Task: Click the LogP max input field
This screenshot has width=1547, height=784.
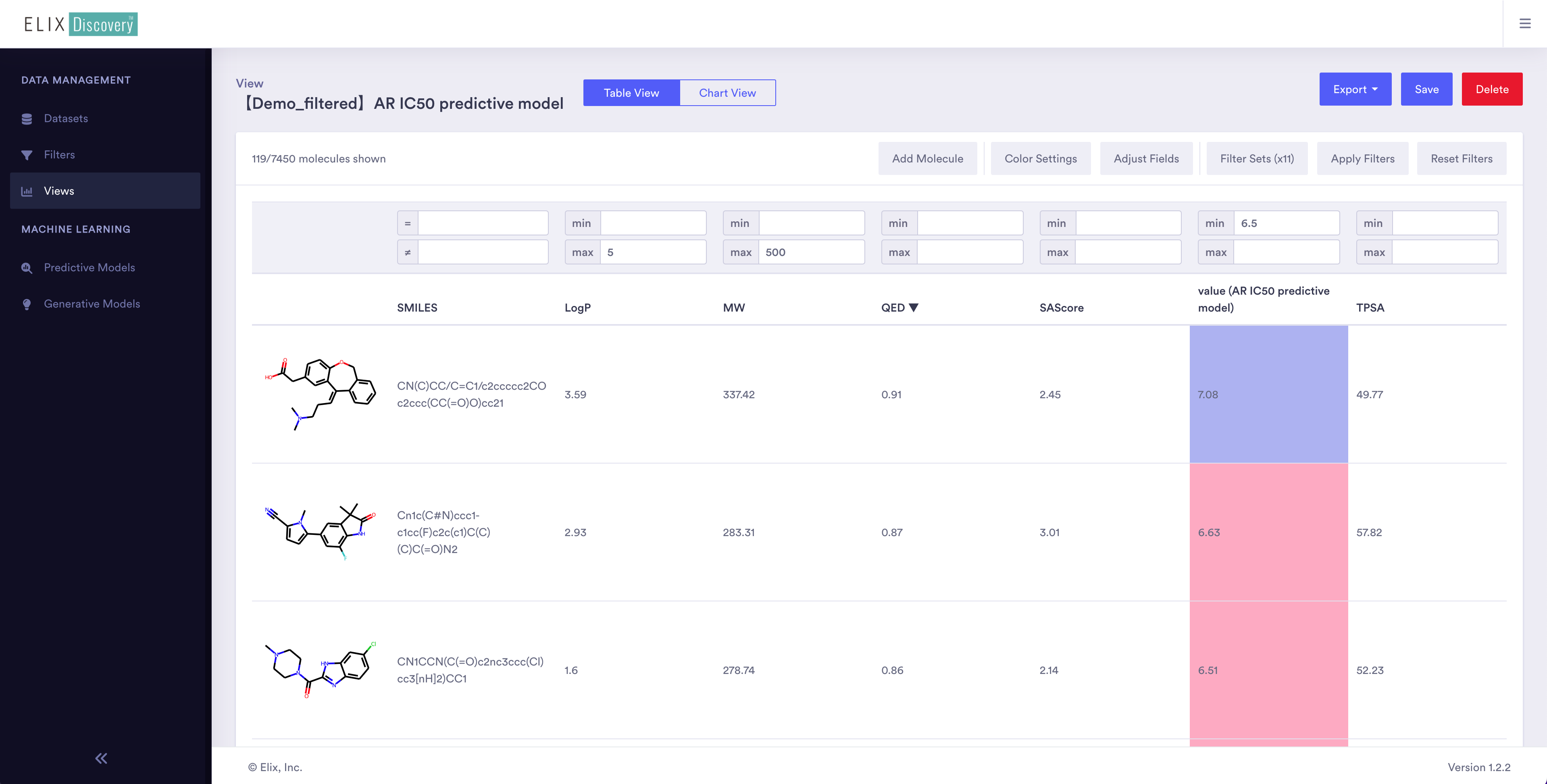Action: [x=653, y=252]
